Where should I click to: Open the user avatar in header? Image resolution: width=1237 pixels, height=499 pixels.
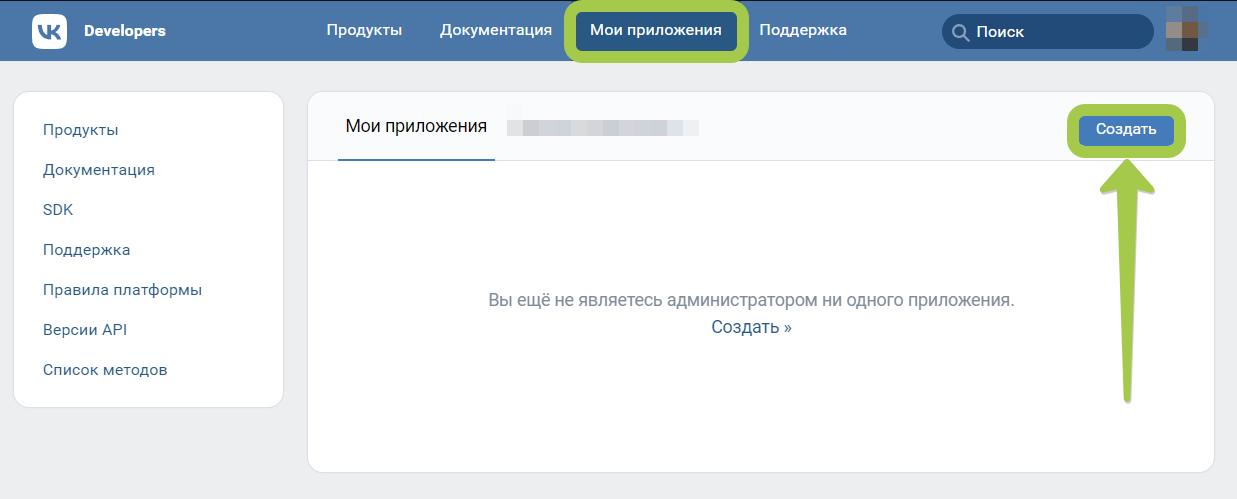(1182, 28)
